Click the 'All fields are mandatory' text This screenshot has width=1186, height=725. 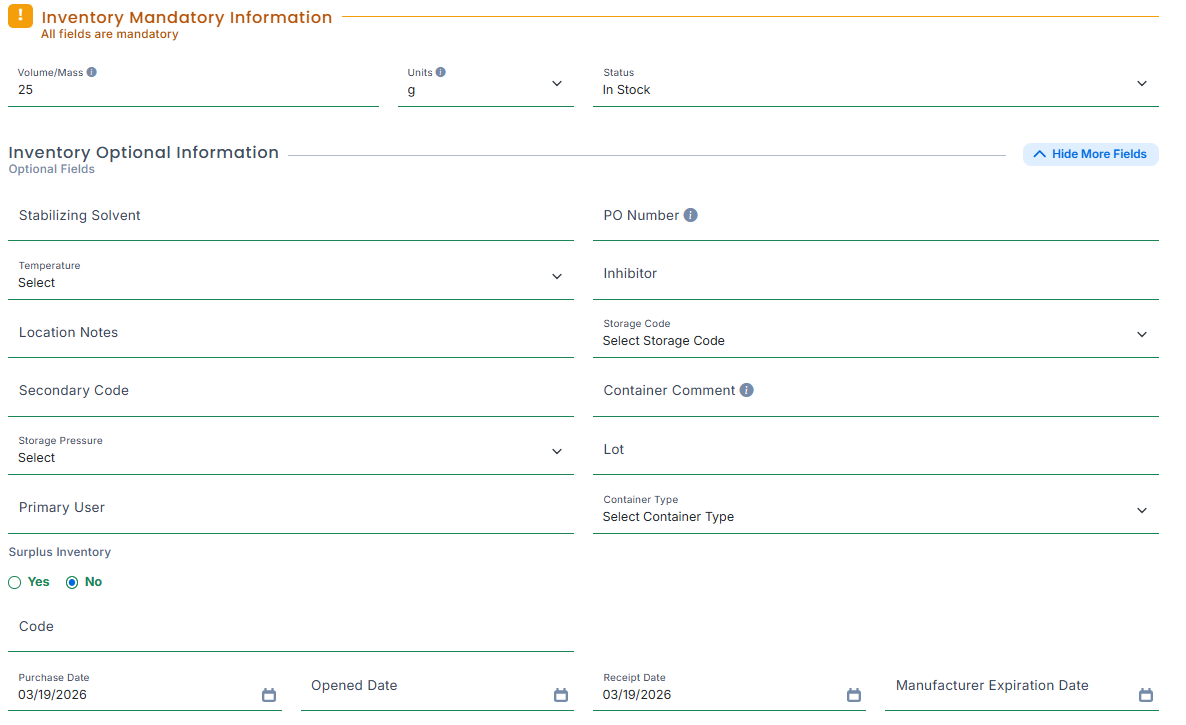tap(110, 34)
